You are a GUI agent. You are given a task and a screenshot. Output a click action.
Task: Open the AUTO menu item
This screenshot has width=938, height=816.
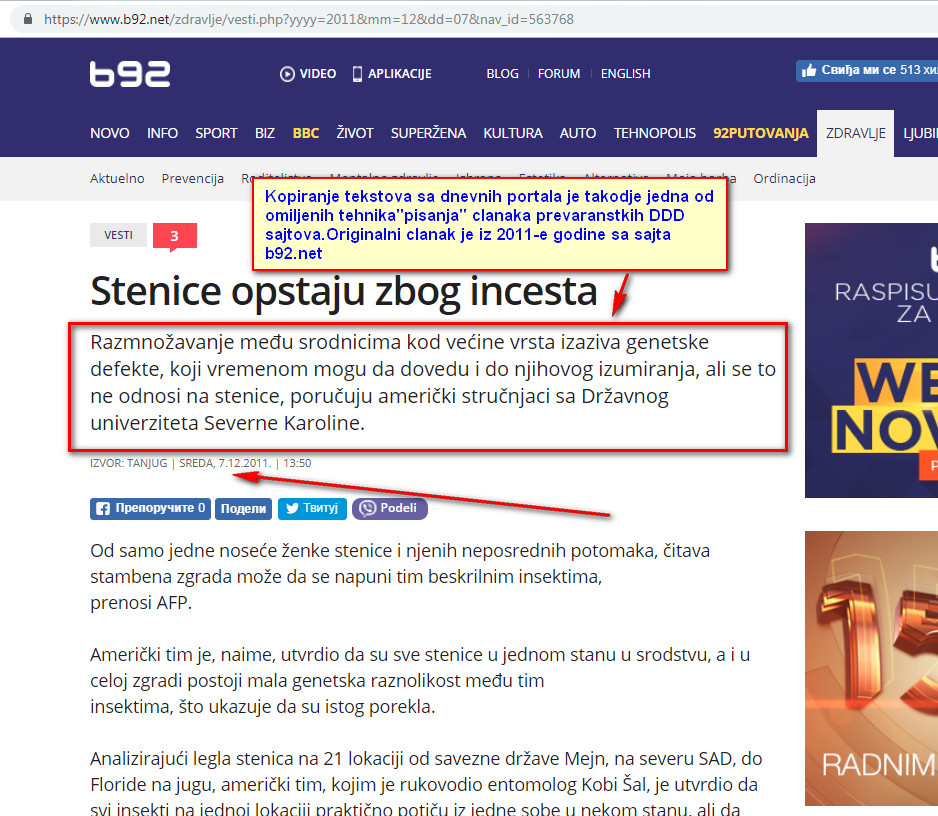(x=577, y=133)
